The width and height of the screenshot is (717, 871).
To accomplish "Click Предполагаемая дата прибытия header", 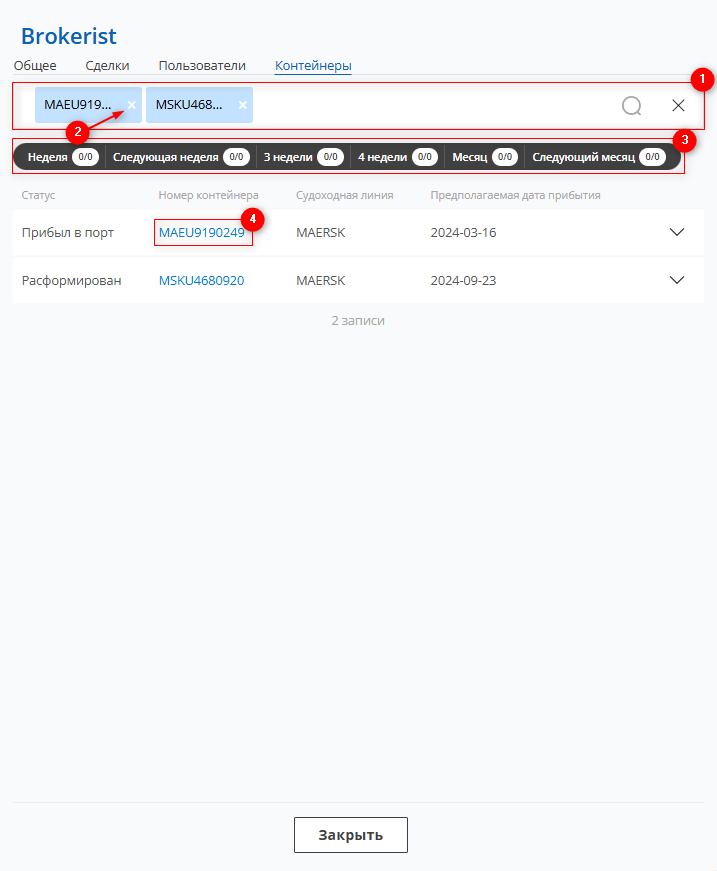I will coord(515,196).
